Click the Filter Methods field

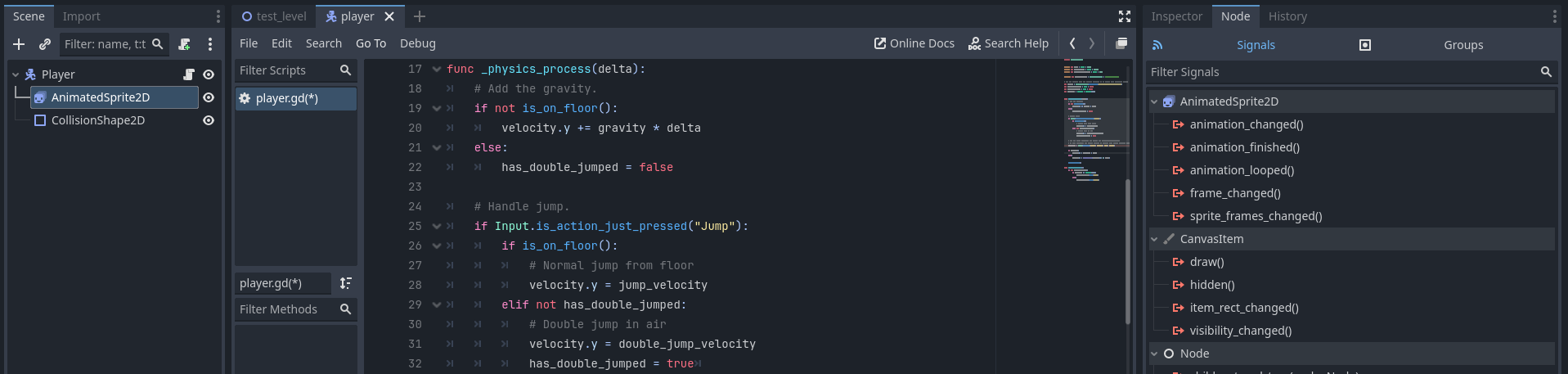coord(295,309)
